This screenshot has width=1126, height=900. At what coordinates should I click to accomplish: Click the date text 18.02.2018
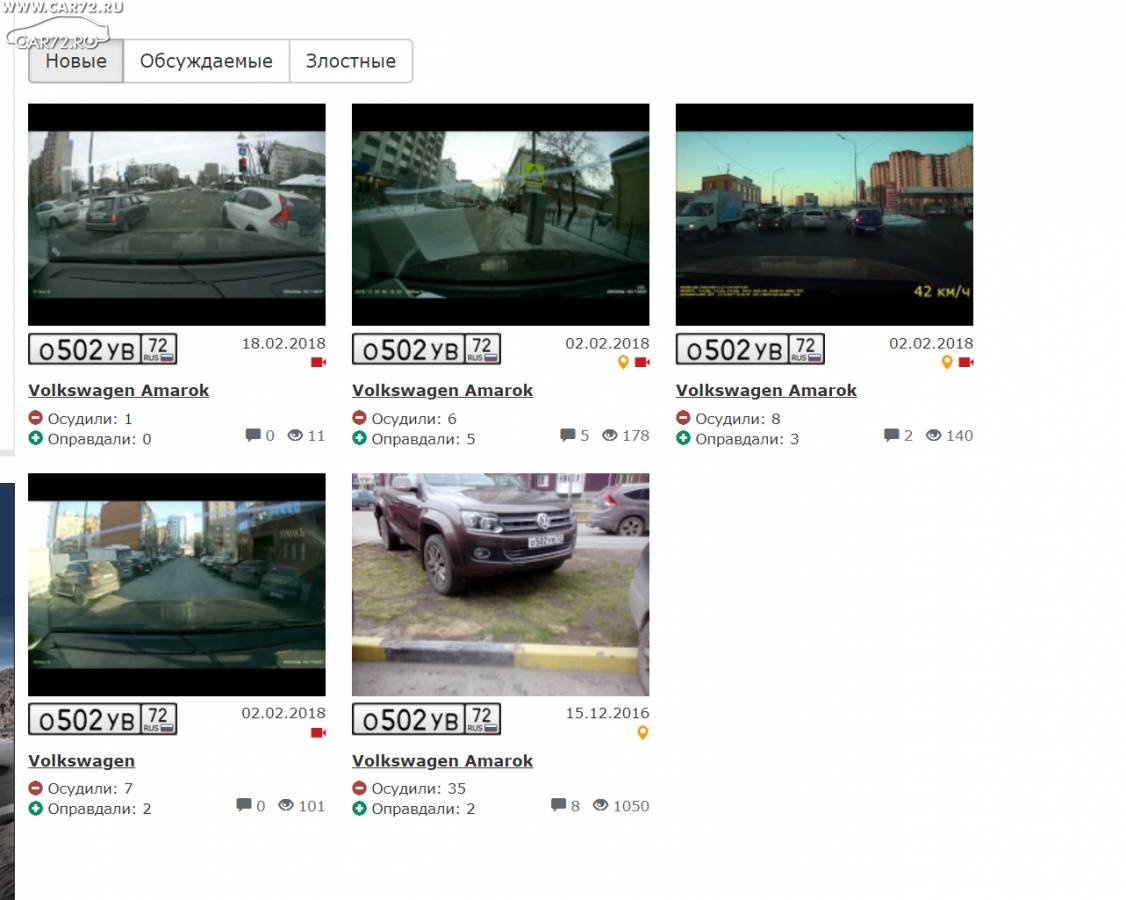(284, 343)
